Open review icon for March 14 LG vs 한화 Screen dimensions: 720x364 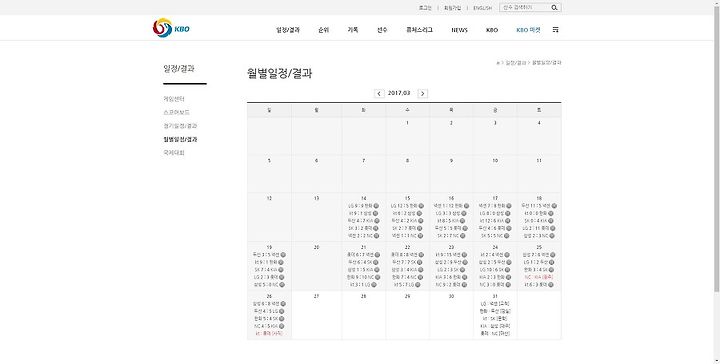tap(376, 206)
